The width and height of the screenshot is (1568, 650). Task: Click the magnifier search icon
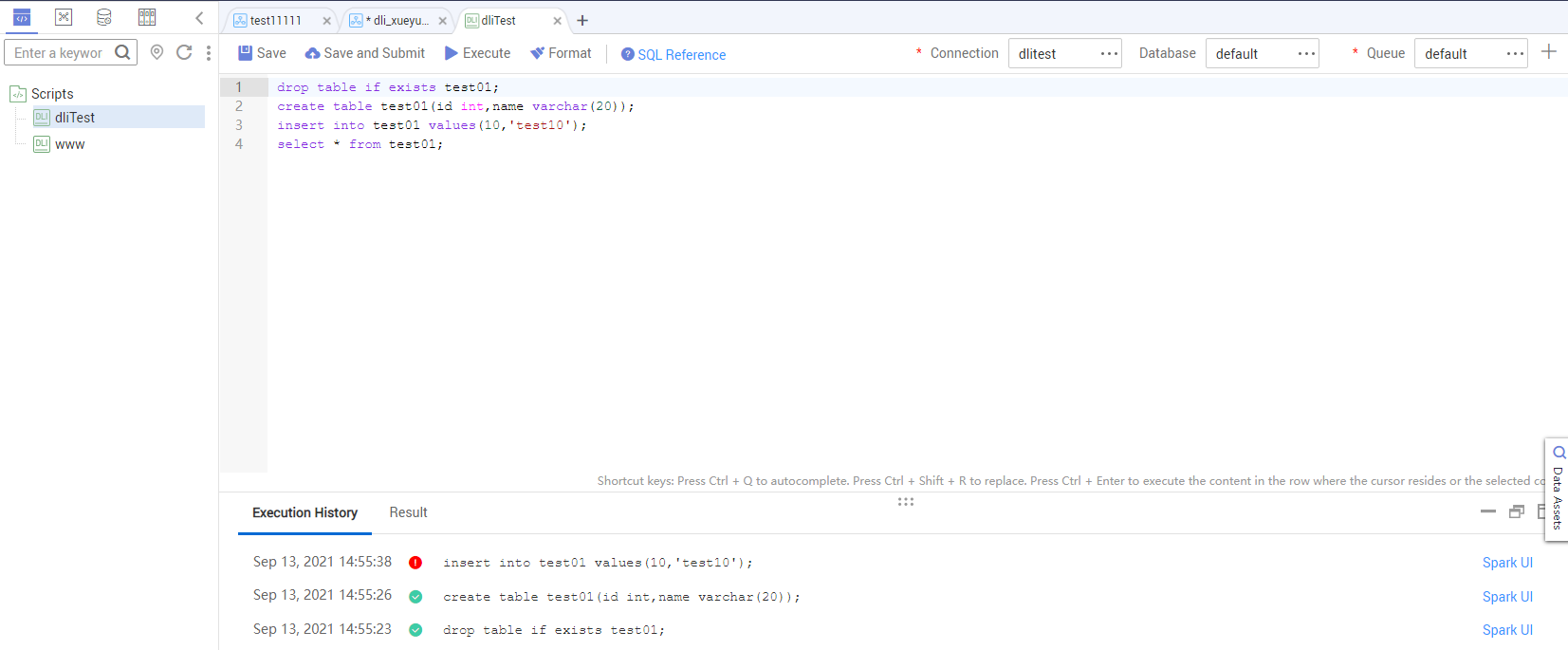[x=123, y=53]
